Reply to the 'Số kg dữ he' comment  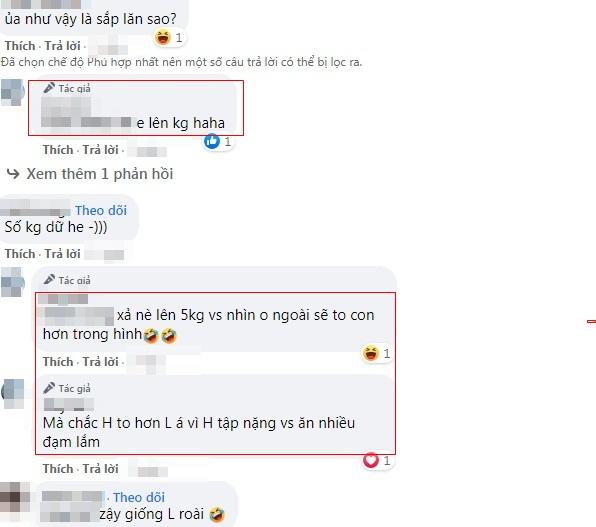click(x=62, y=254)
